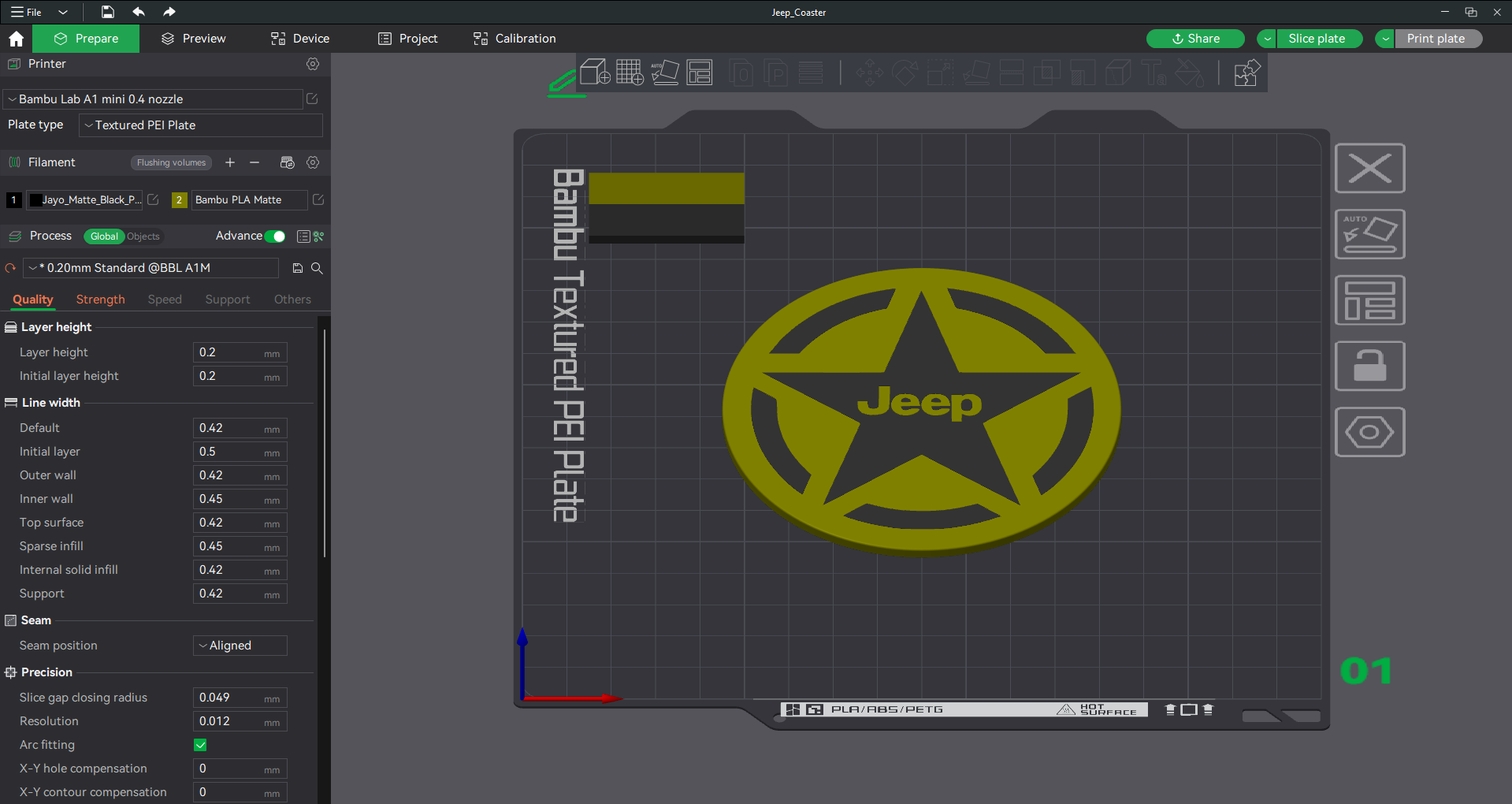Switch to the Preview tab
Screen dimensions: 1512x804
[x=194, y=39]
